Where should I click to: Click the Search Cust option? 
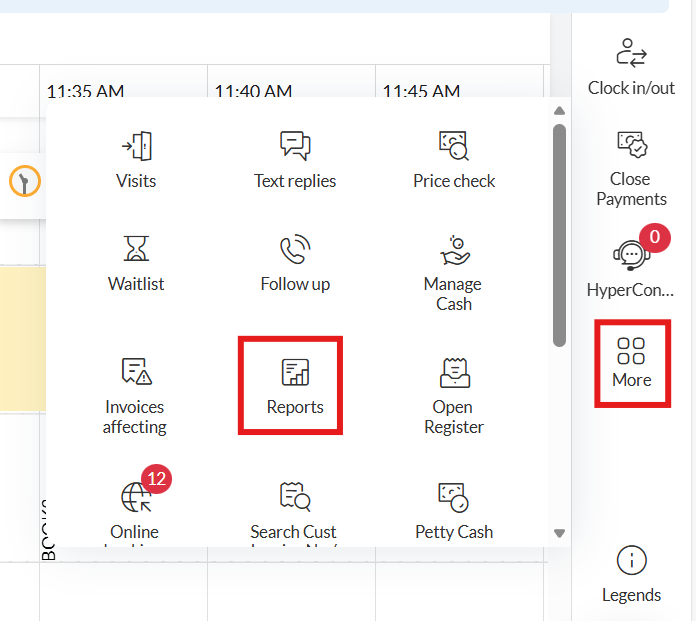tap(295, 508)
